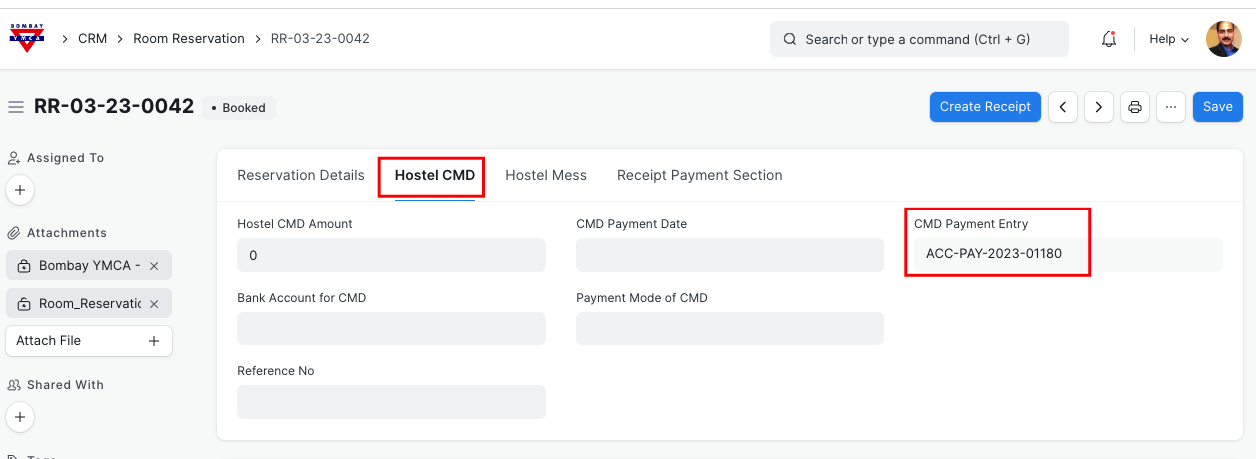Viewport: 1256px width, 459px height.
Task: Share document using plus button
Action: 20,416
